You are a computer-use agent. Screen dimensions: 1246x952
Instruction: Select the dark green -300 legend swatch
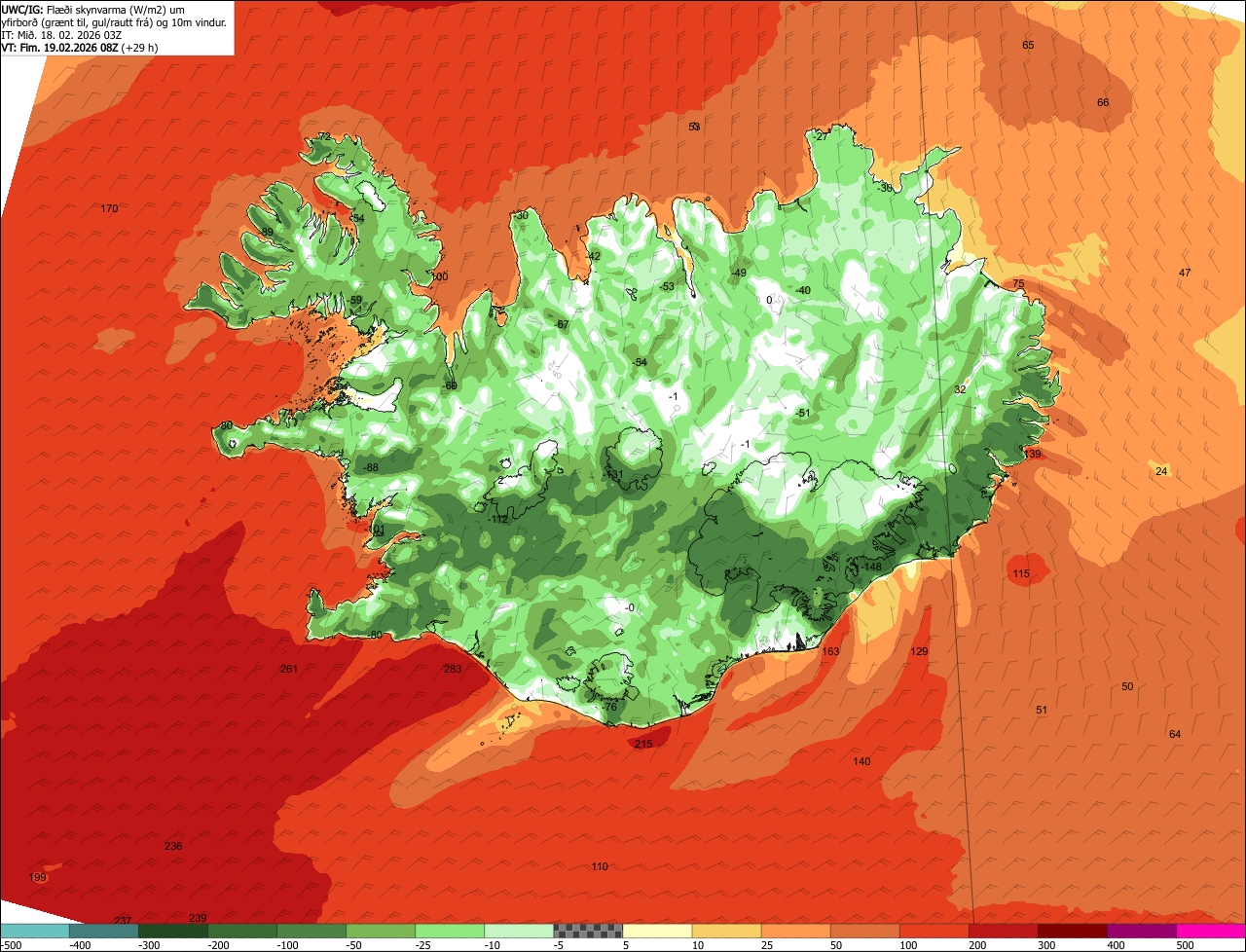(x=172, y=931)
